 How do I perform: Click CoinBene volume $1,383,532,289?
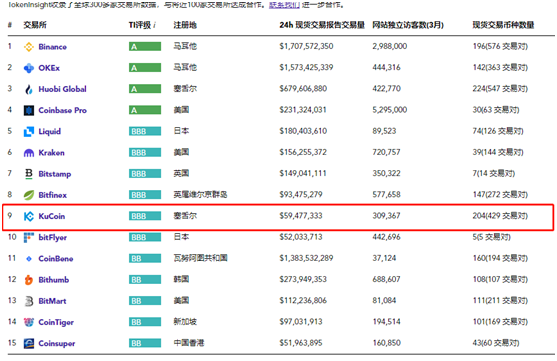coord(306,258)
